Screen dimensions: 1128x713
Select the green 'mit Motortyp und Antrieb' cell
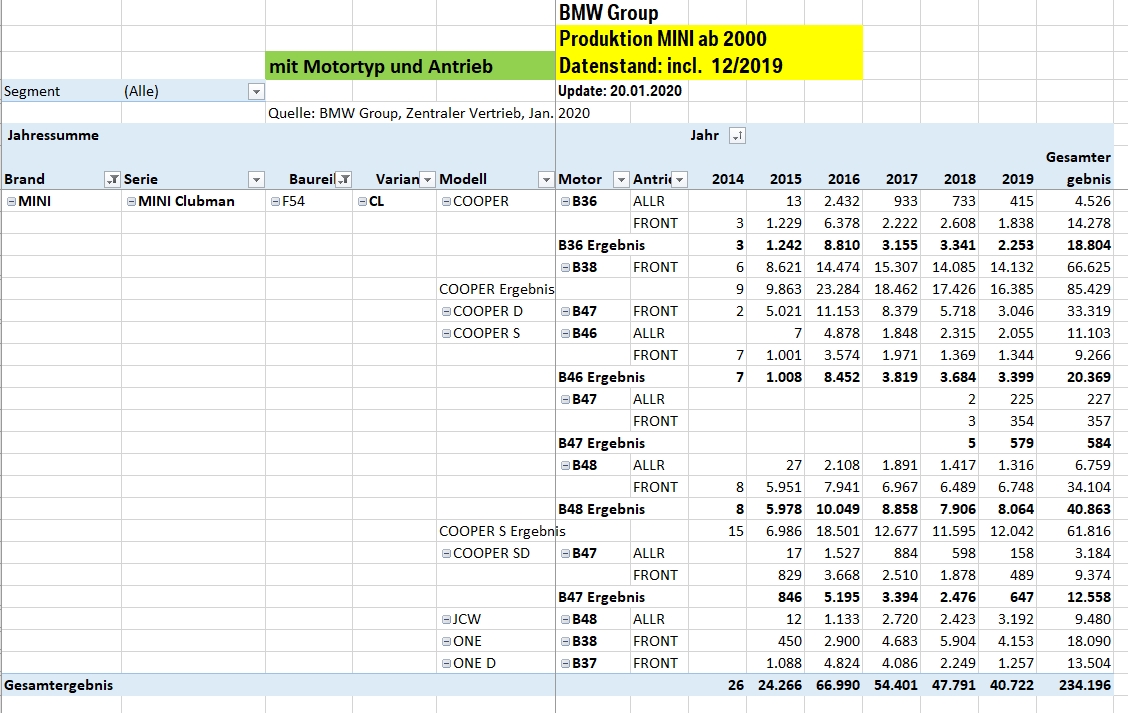coord(410,67)
